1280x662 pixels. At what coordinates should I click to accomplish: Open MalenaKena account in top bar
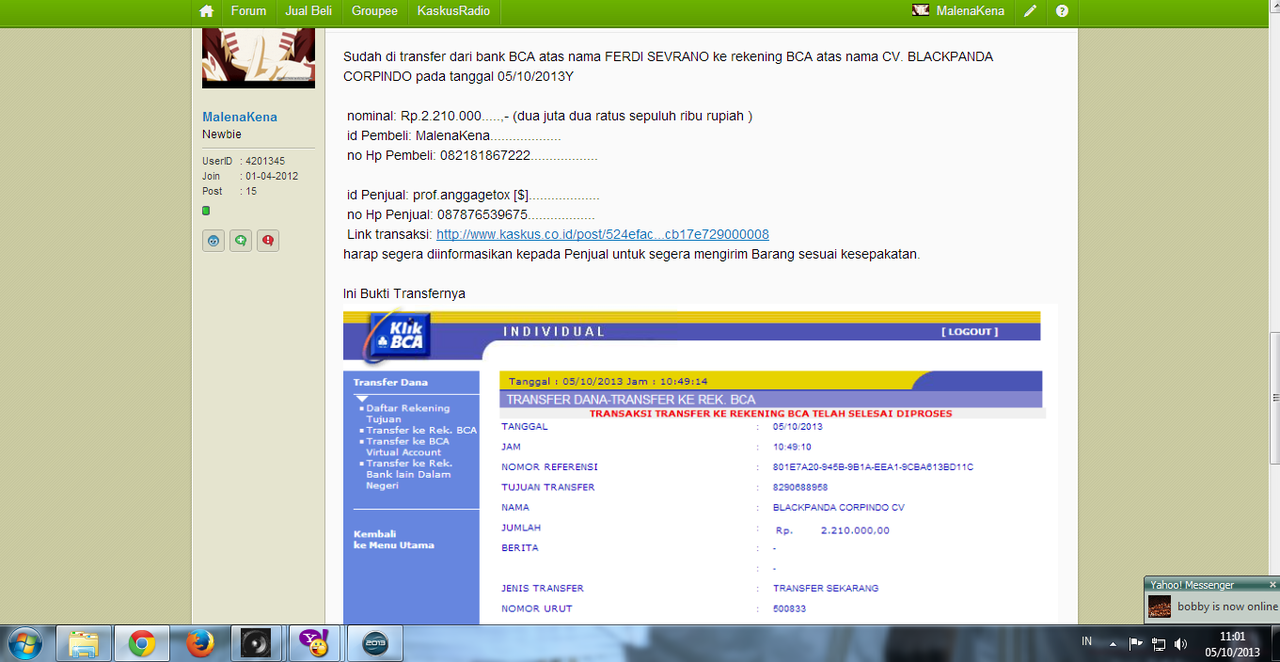[x=970, y=11]
